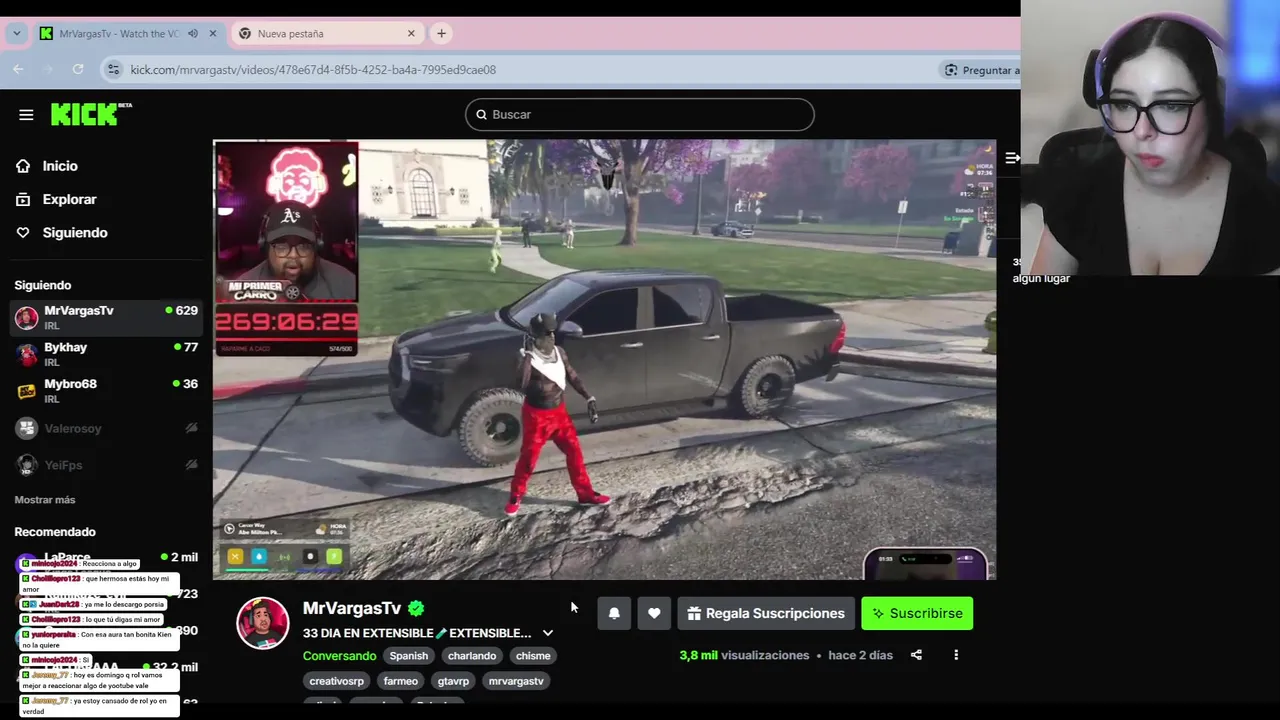The height and width of the screenshot is (720, 1280).
Task: Click the browser reload icon
Action: 78,69
